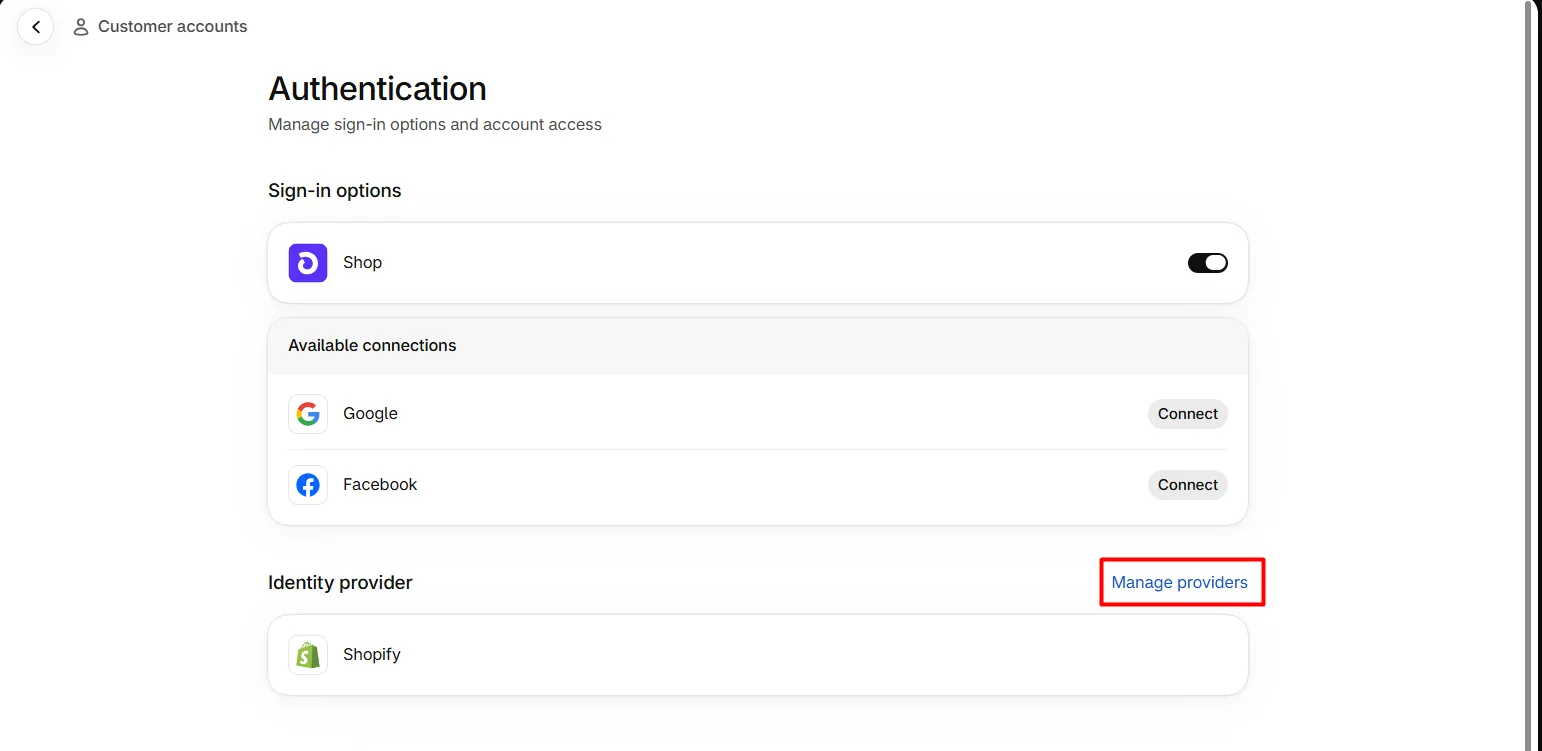1542x751 pixels.
Task: Click the back arrow button
Action: [36, 27]
